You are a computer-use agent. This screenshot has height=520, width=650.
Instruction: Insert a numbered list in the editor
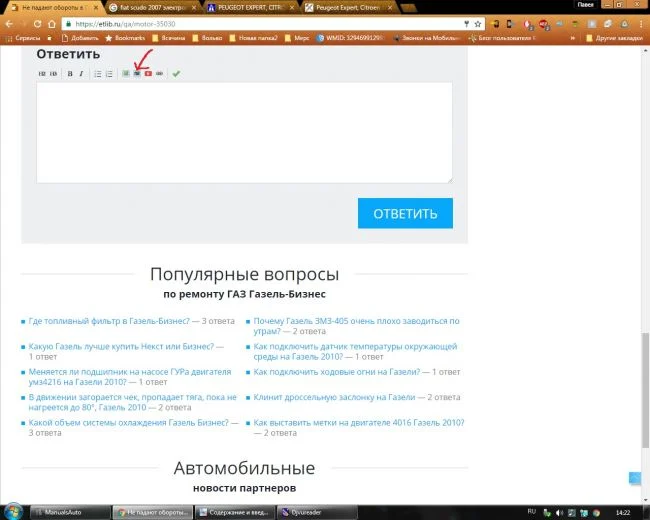[x=110, y=73]
